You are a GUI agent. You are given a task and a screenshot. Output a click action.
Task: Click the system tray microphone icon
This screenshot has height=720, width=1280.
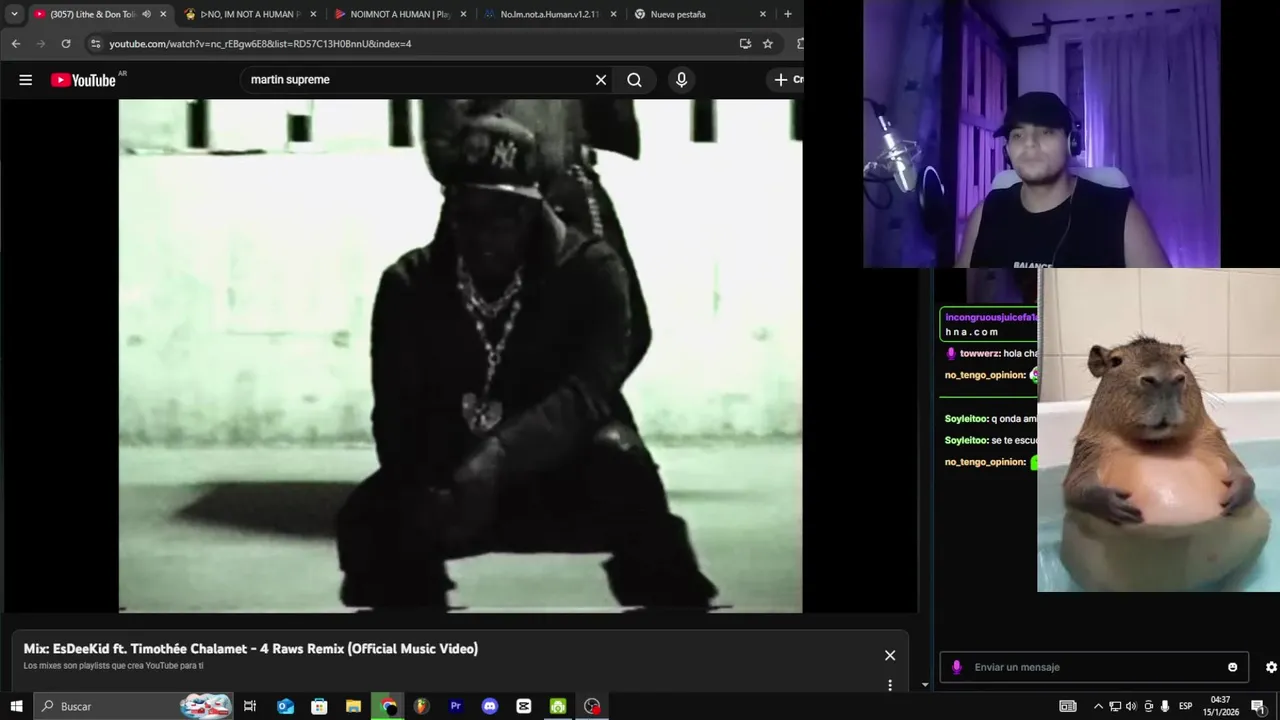point(1165,706)
